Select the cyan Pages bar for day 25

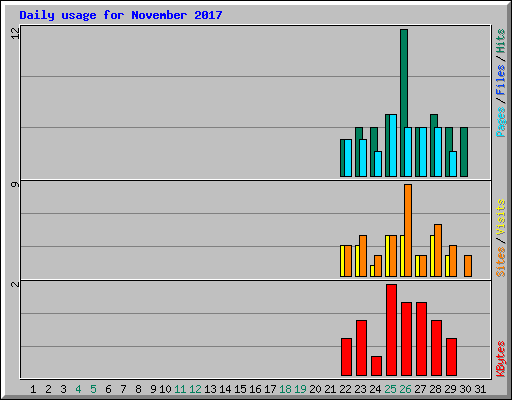point(393,145)
